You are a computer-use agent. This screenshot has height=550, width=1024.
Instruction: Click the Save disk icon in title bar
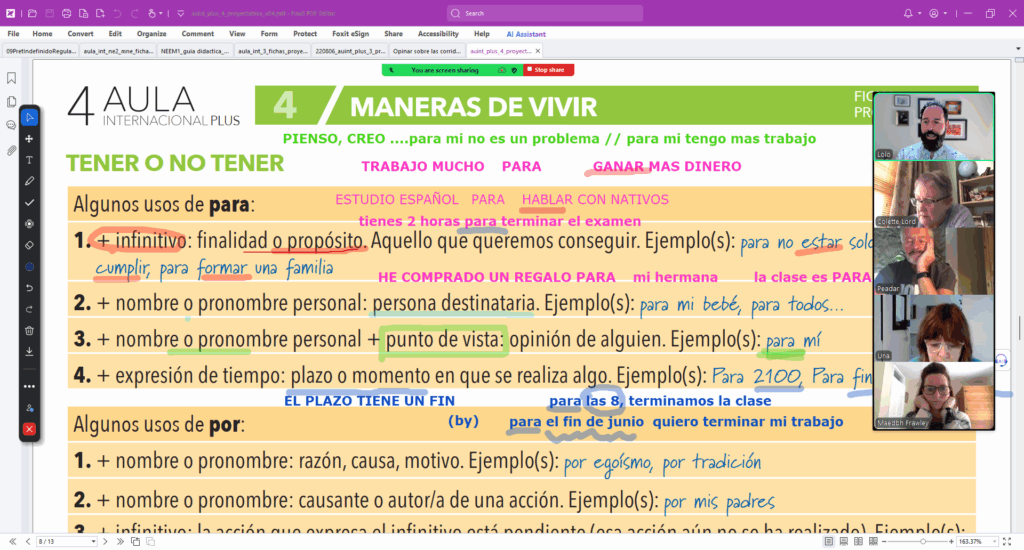tap(50, 13)
